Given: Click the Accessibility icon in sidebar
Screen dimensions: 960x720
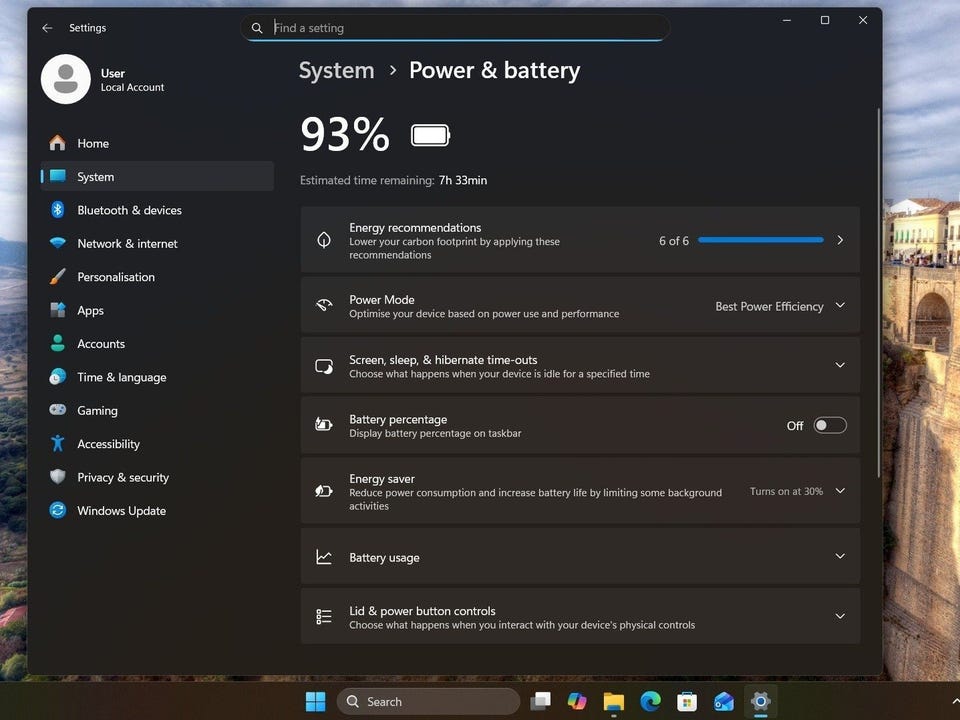Looking at the screenshot, I should tap(58, 444).
